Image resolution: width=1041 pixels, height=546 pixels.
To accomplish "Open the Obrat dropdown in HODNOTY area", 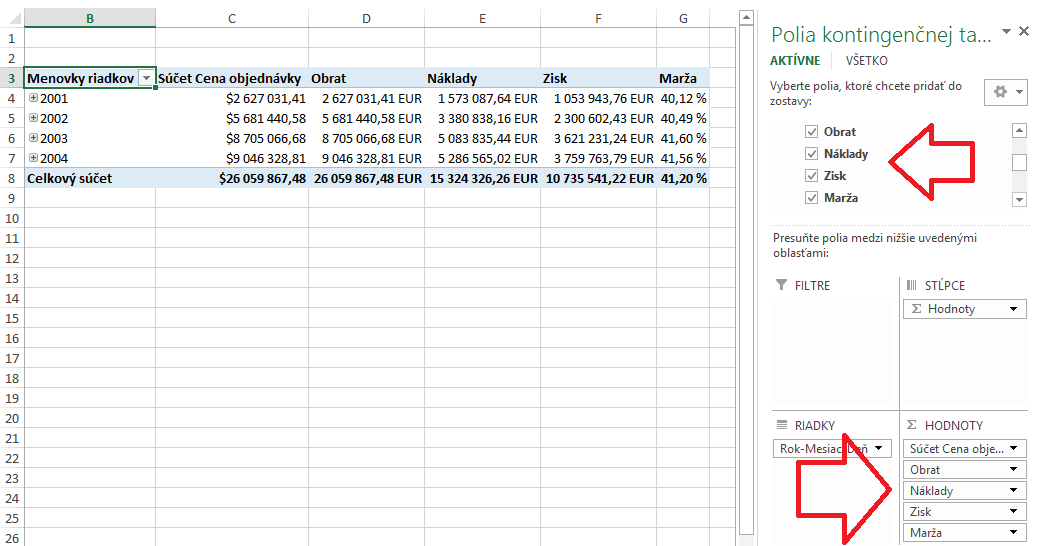I will pos(1013,470).
